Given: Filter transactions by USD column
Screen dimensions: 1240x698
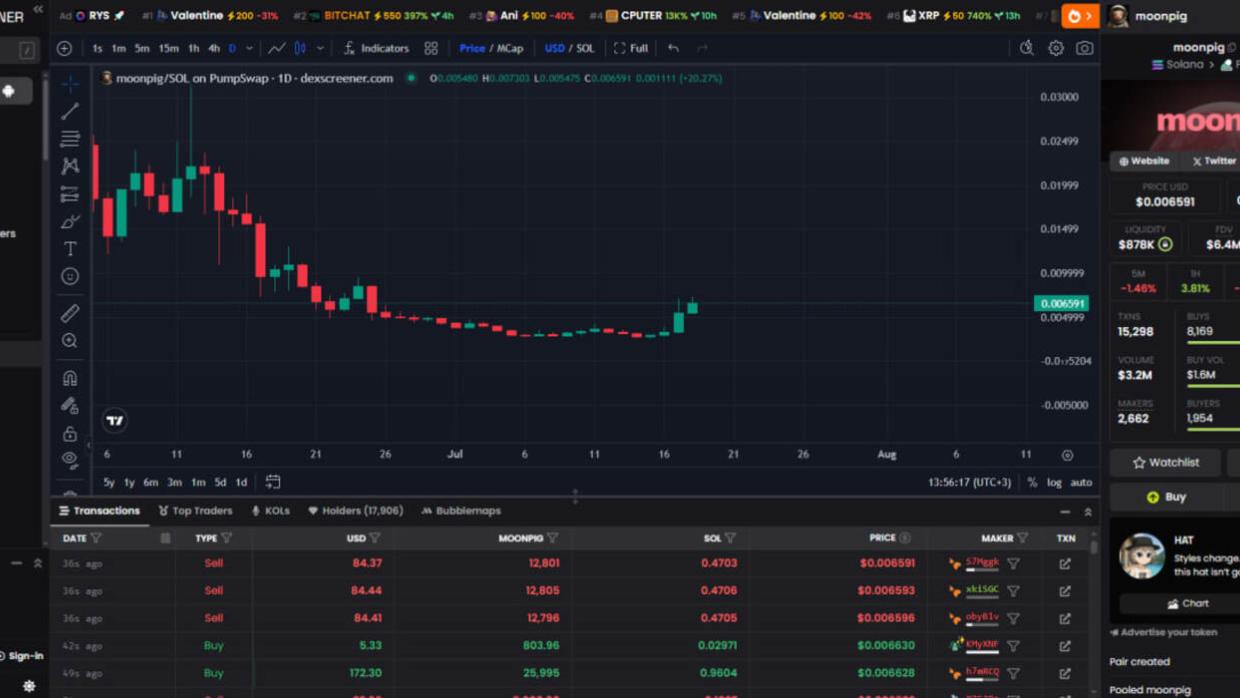Looking at the screenshot, I should pos(375,538).
